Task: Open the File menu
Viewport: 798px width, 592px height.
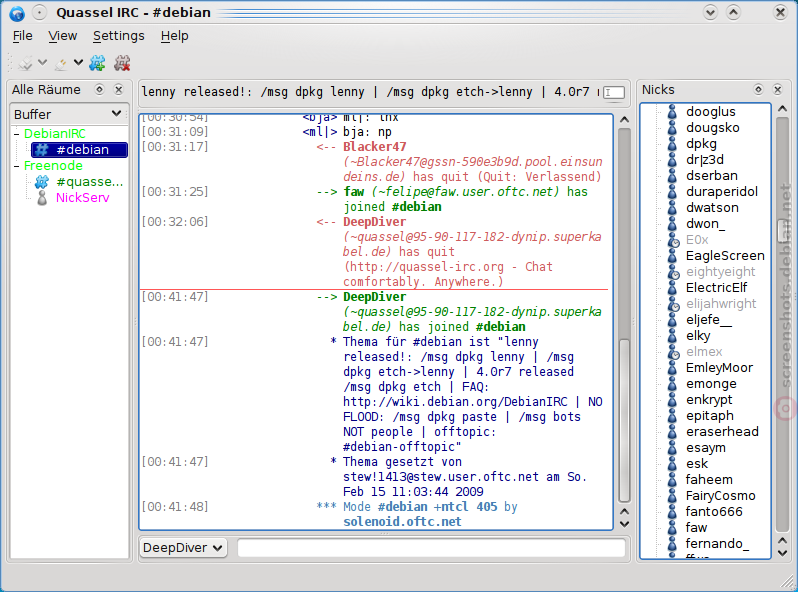Action: [x=22, y=36]
